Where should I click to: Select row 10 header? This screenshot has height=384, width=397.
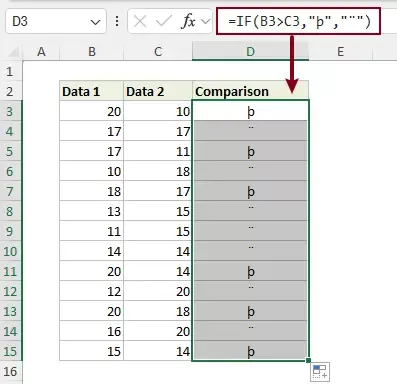(11, 251)
